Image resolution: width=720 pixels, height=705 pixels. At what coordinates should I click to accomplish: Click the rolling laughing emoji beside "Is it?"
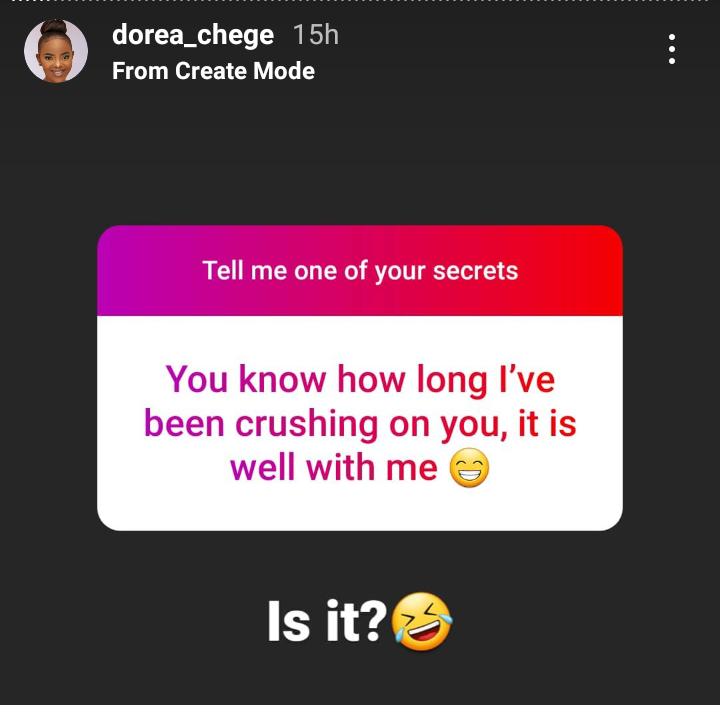[x=422, y=621]
